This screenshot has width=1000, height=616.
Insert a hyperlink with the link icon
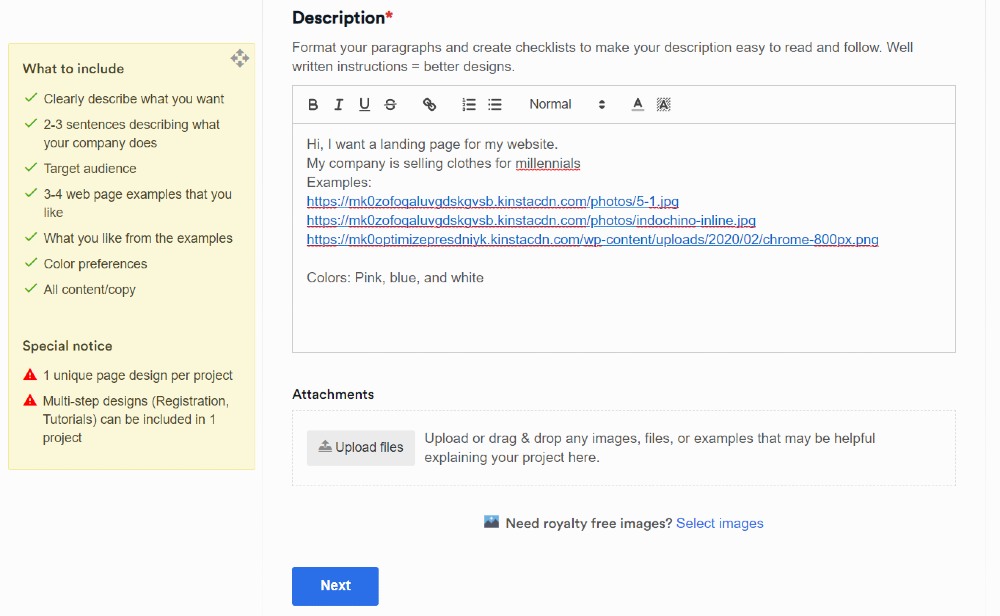pyautogui.click(x=430, y=105)
